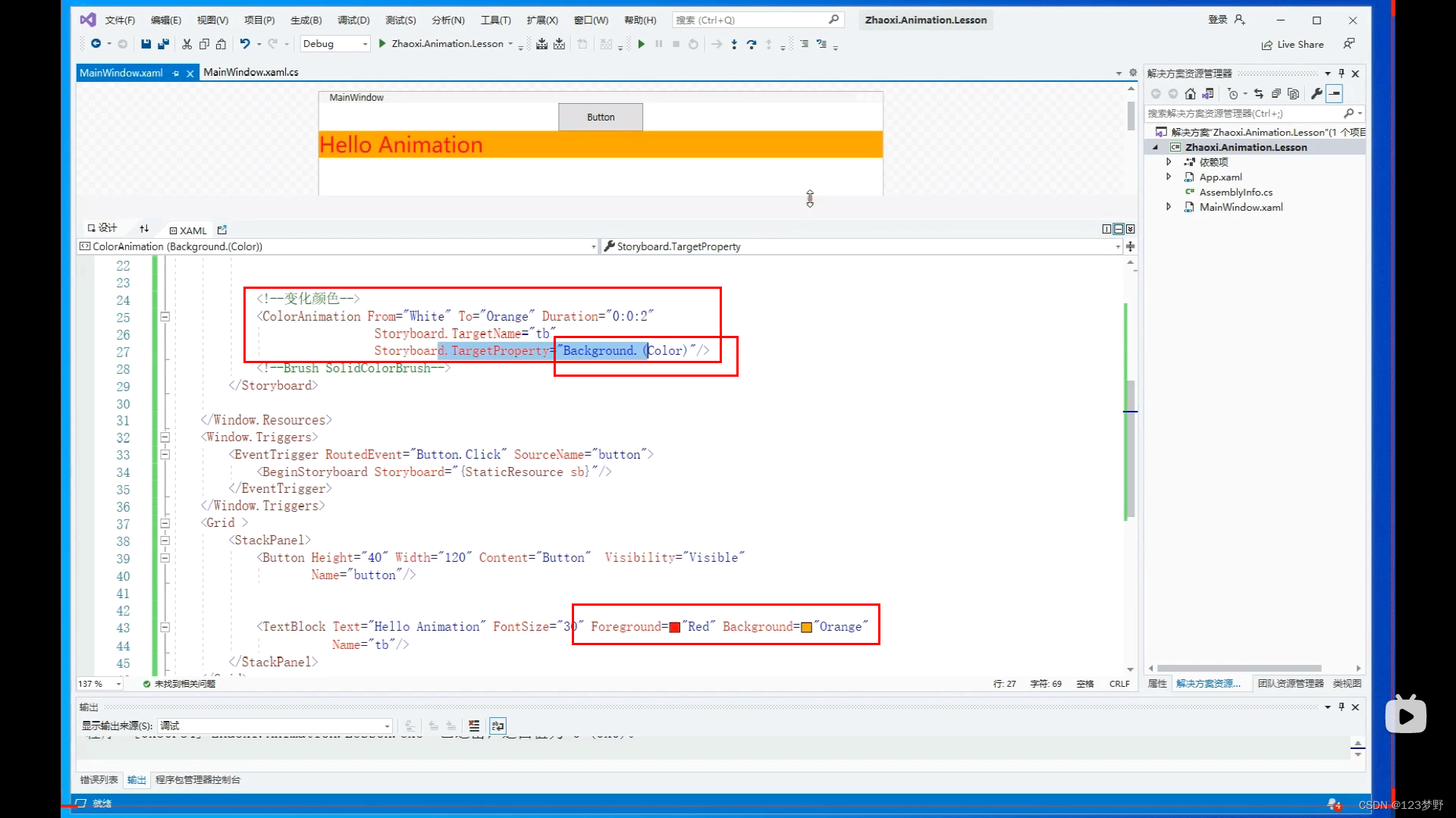Toggle Preview Selected Items button in Solution Explorer
1456x818 pixels.
tap(1335, 94)
